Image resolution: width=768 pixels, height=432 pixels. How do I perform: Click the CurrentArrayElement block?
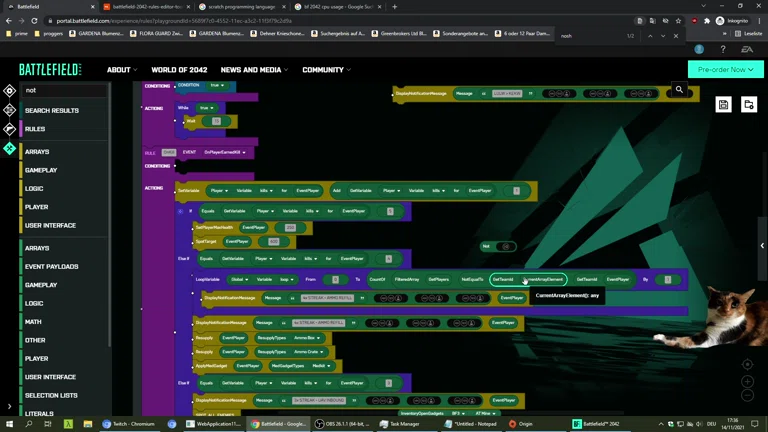(x=543, y=279)
